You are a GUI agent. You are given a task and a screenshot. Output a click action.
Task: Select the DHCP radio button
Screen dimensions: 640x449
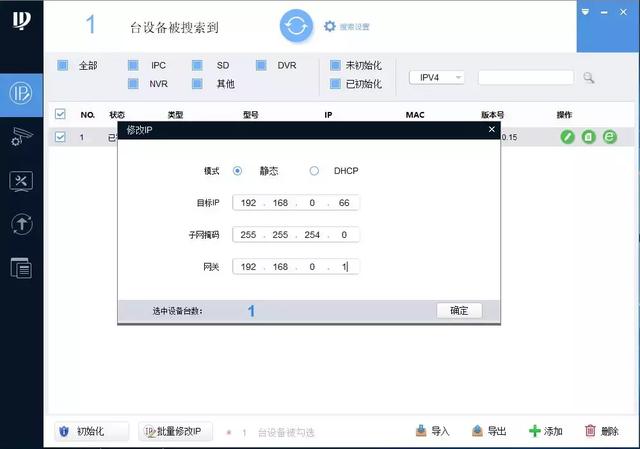click(x=314, y=171)
